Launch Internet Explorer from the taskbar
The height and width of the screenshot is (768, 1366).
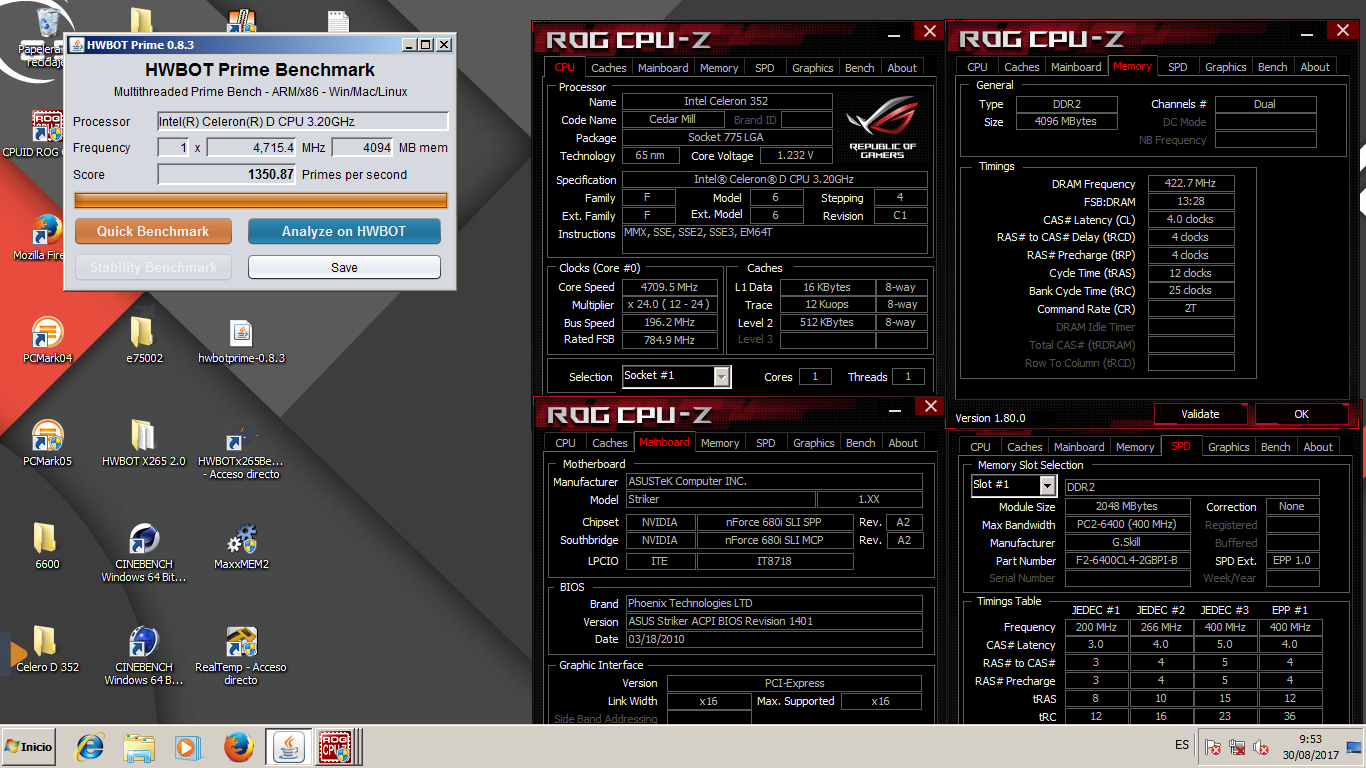point(92,747)
